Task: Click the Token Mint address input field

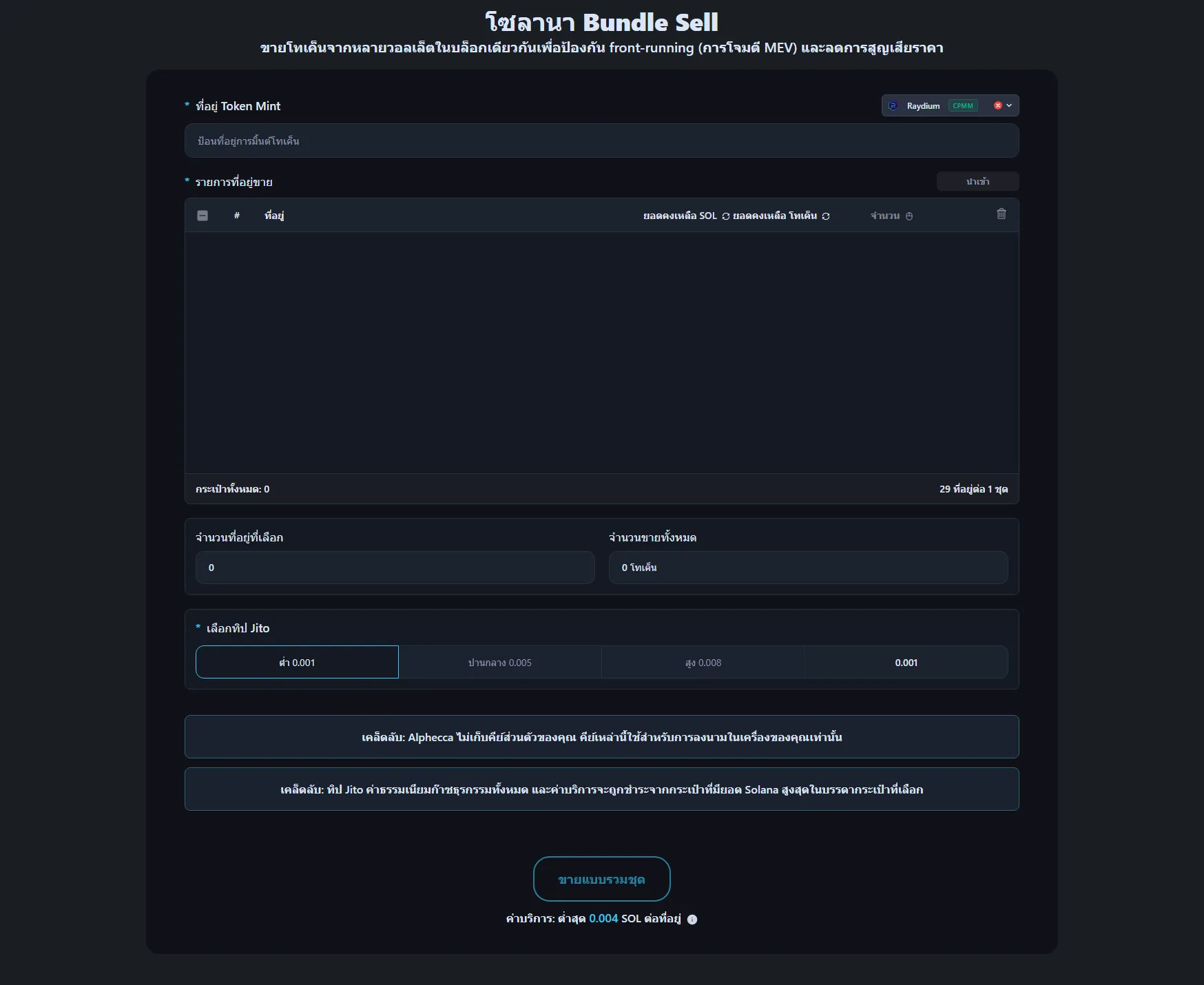Action: point(601,141)
